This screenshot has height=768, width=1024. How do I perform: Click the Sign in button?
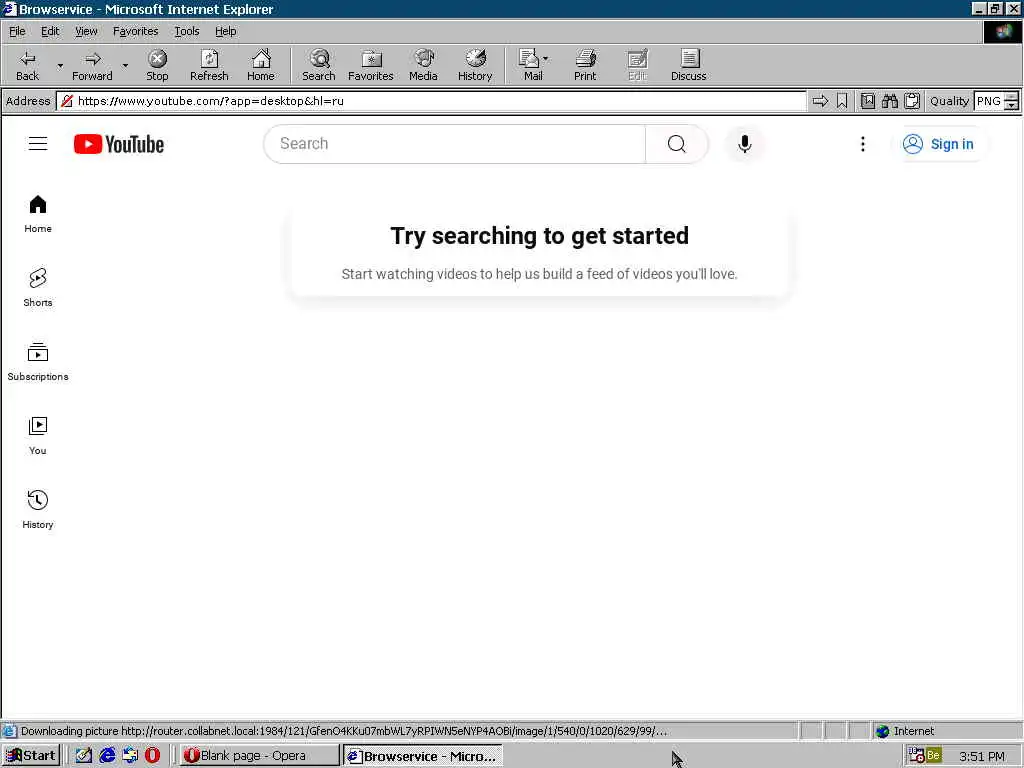tap(938, 144)
